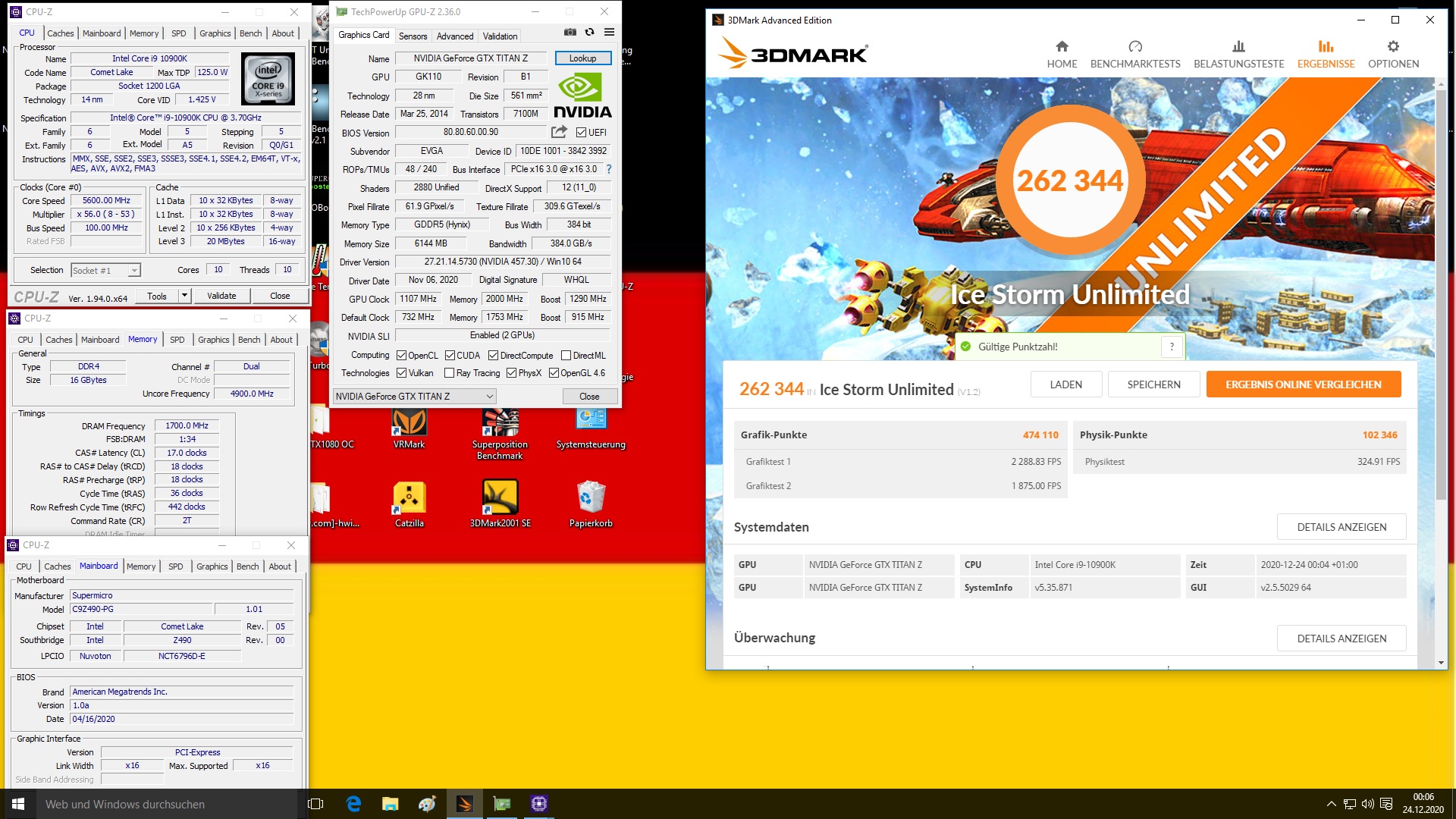This screenshot has width=1456, height=819.
Task: Open Superposition Benchmark desktop icon
Action: click(x=500, y=433)
